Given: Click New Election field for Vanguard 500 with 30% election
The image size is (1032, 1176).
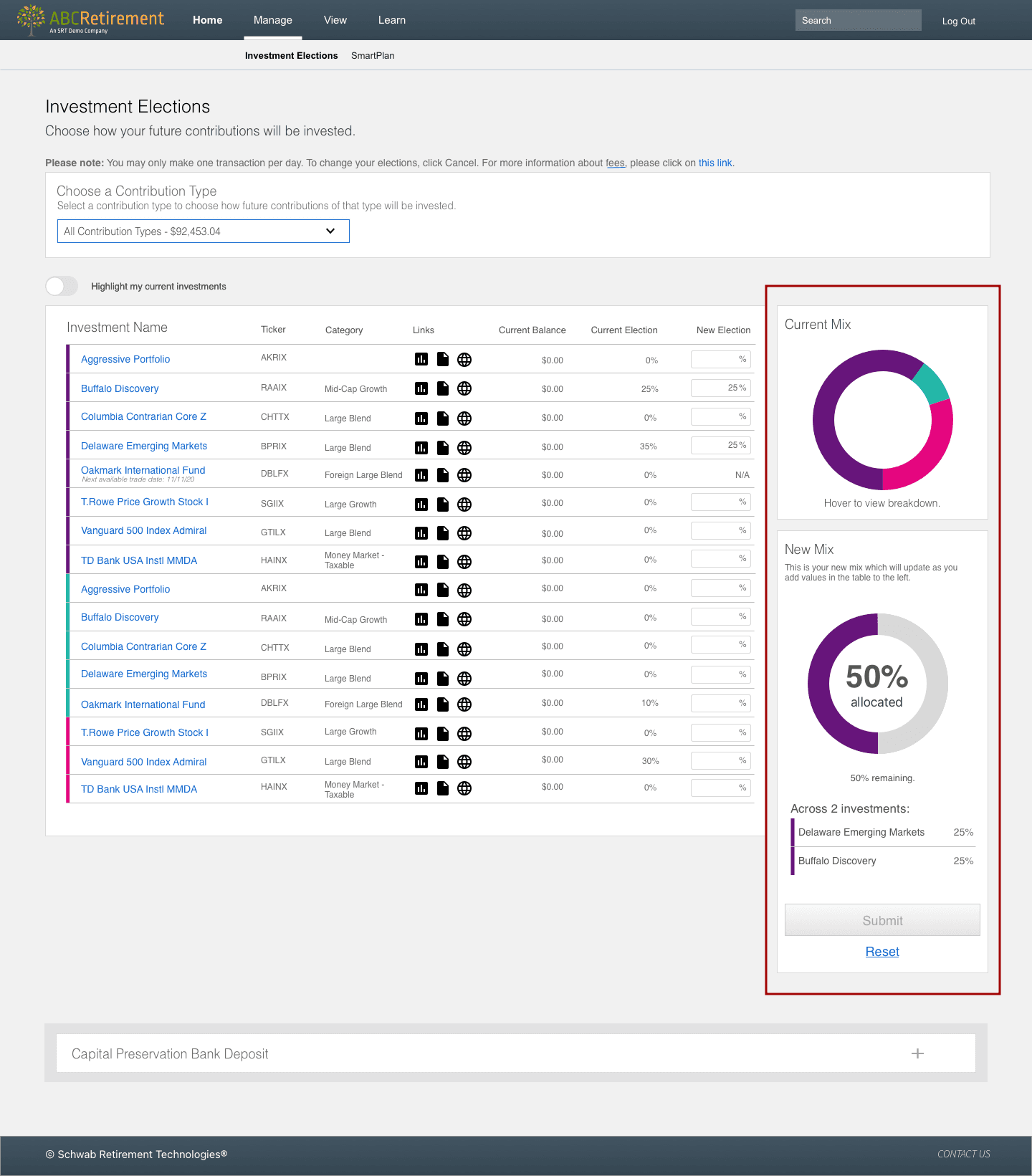Looking at the screenshot, I should (x=721, y=760).
